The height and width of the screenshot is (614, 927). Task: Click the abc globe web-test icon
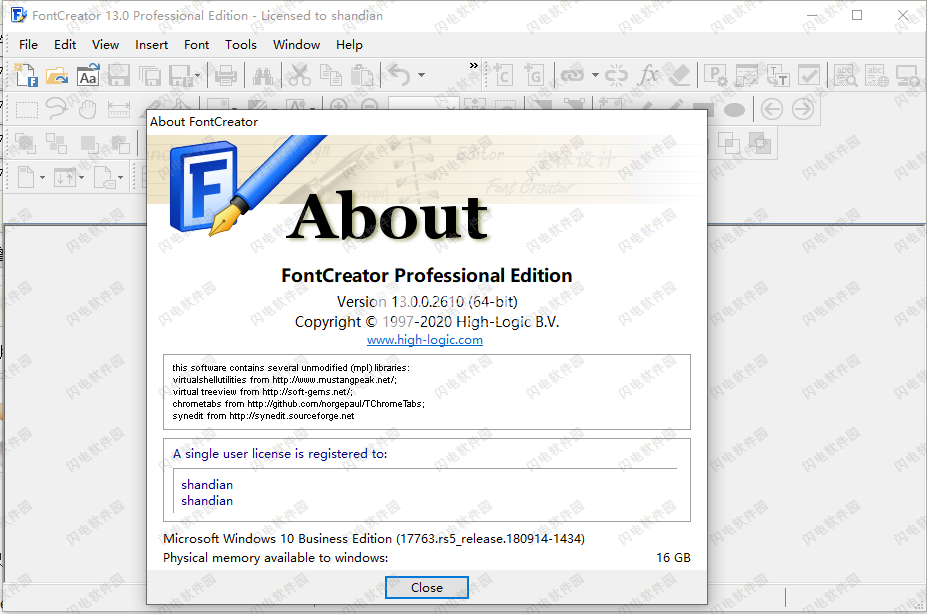[877, 75]
